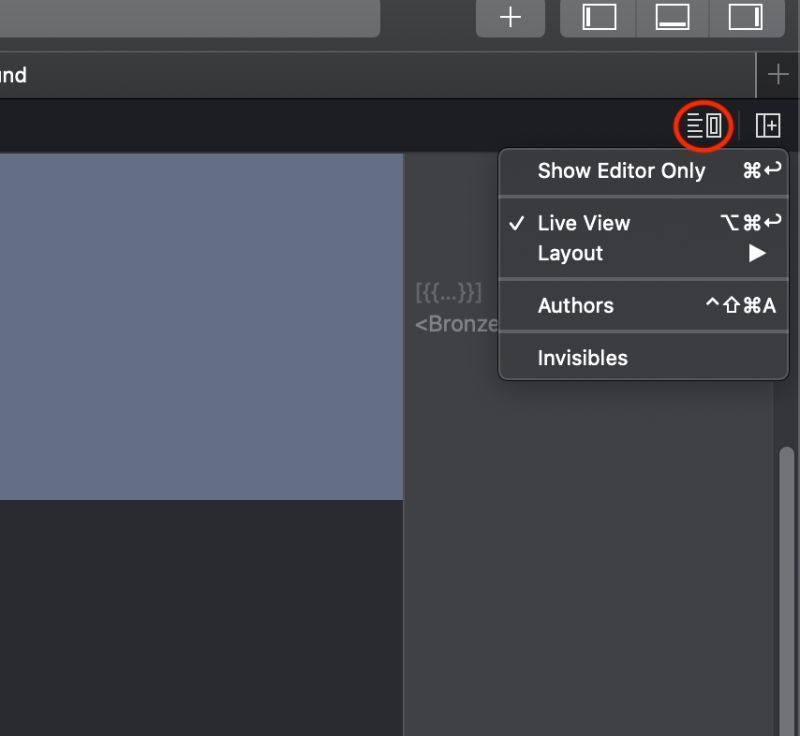Viewport: 800px width, 736px height.
Task: Click the Layout menu item label
Action: (571, 253)
